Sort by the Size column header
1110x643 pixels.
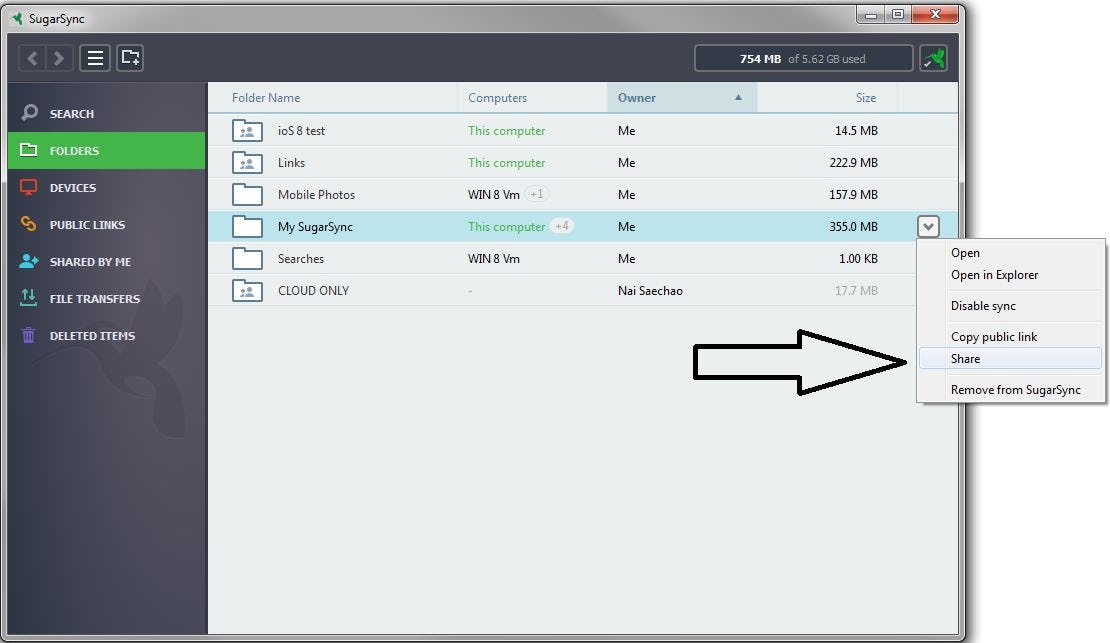865,98
